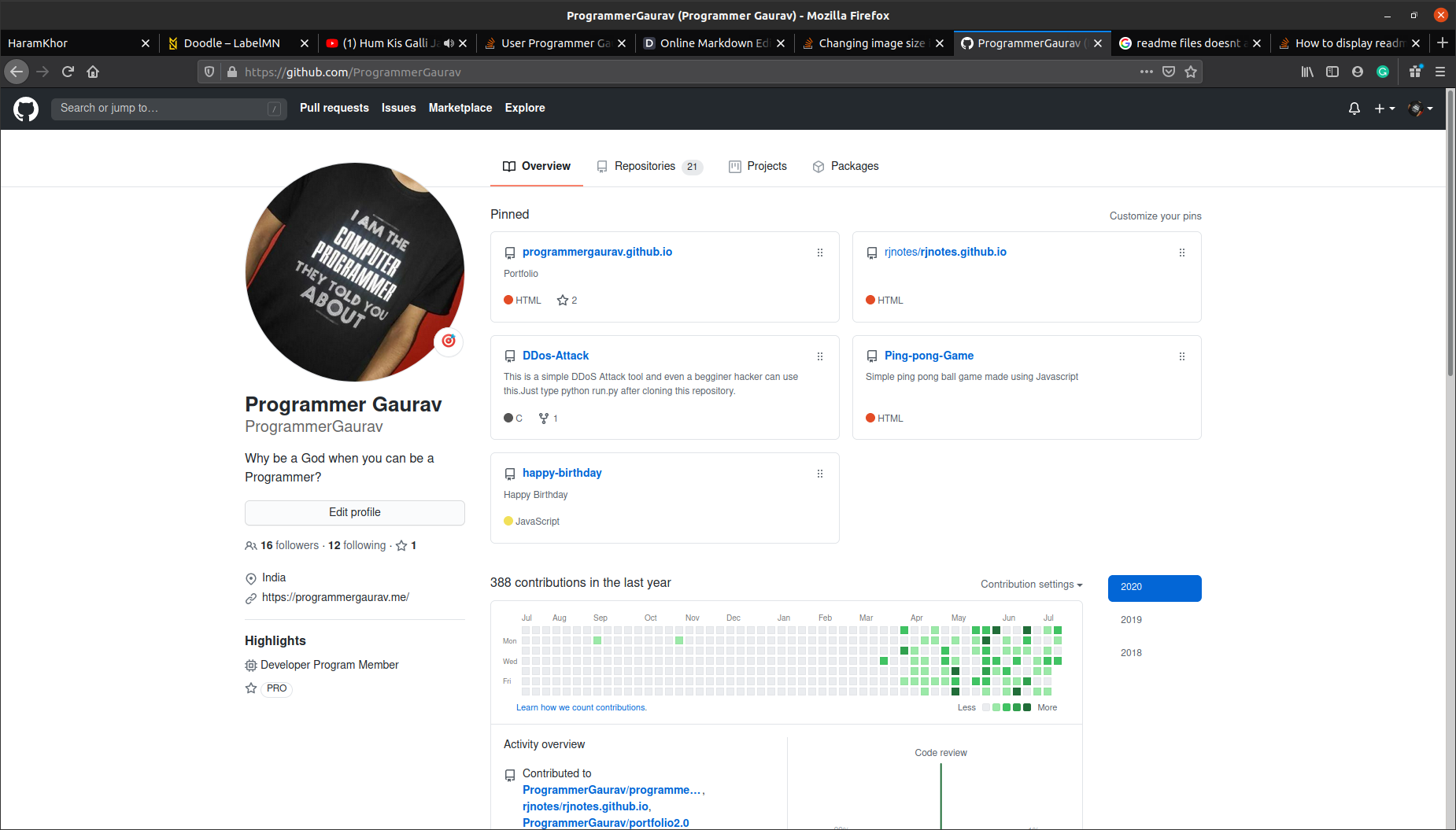Click stargazers count on Portfolio repo
This screenshot has height=830, width=1456.
tap(567, 301)
